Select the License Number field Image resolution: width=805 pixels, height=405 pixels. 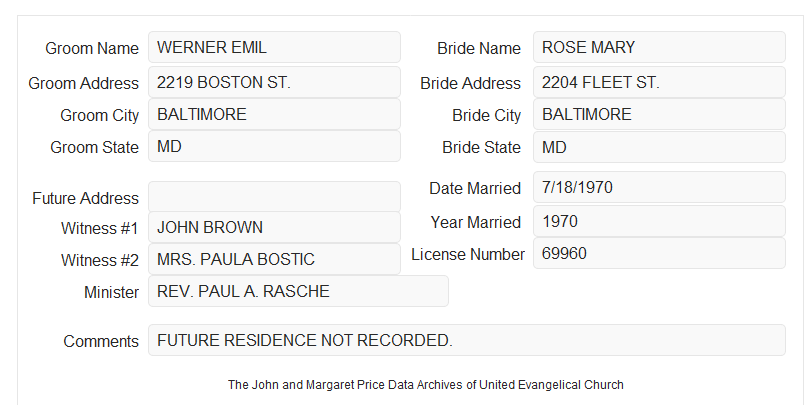(659, 253)
